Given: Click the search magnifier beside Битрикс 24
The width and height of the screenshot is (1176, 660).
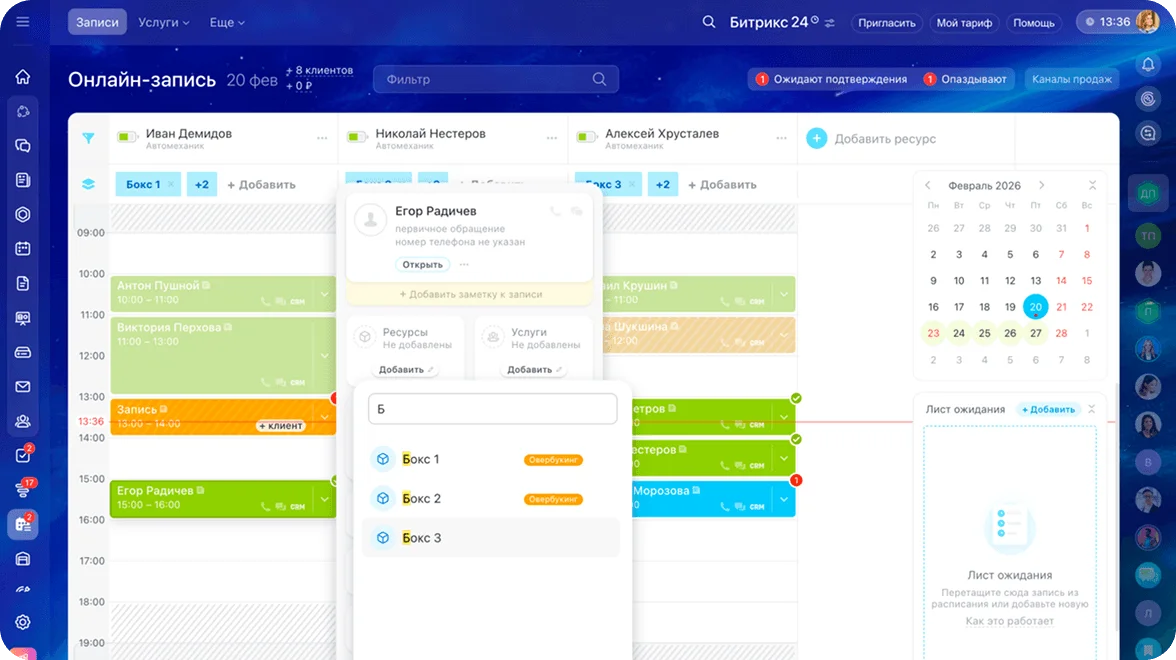Looking at the screenshot, I should [709, 22].
